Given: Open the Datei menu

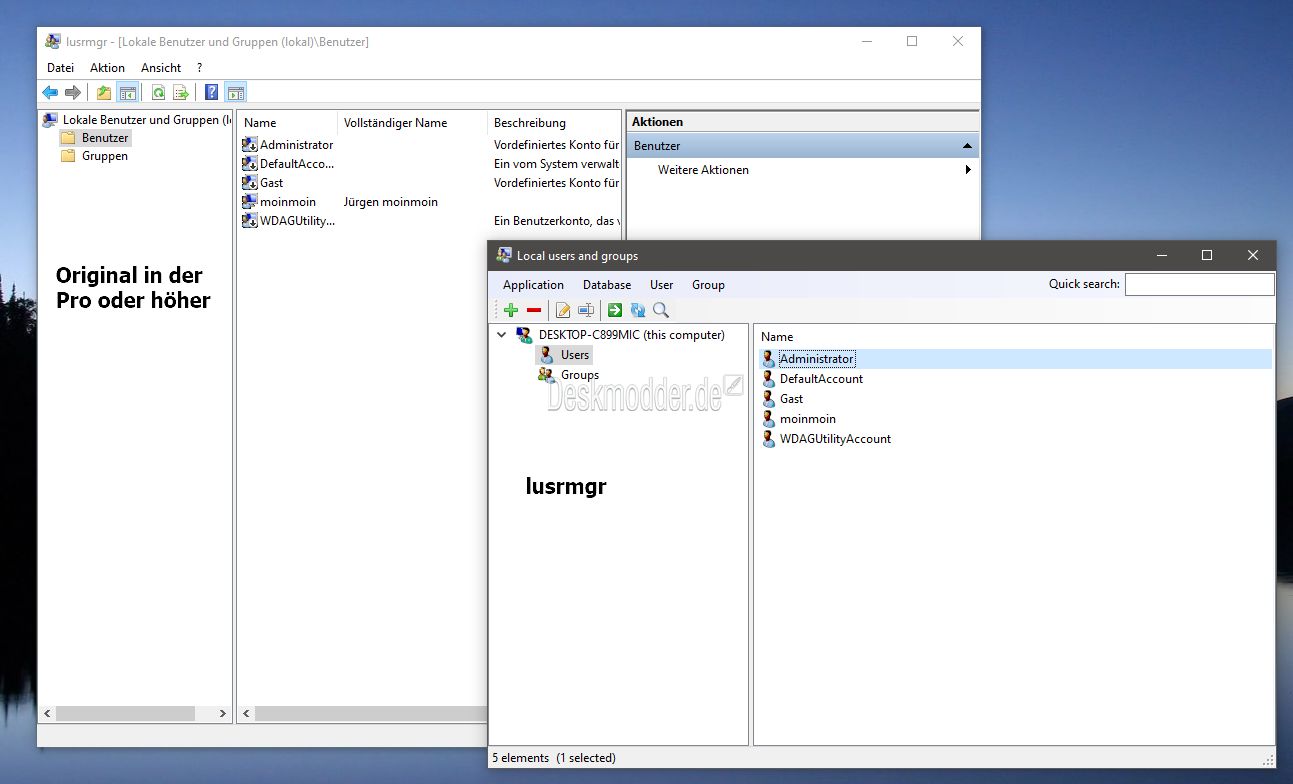Looking at the screenshot, I should pos(61,68).
